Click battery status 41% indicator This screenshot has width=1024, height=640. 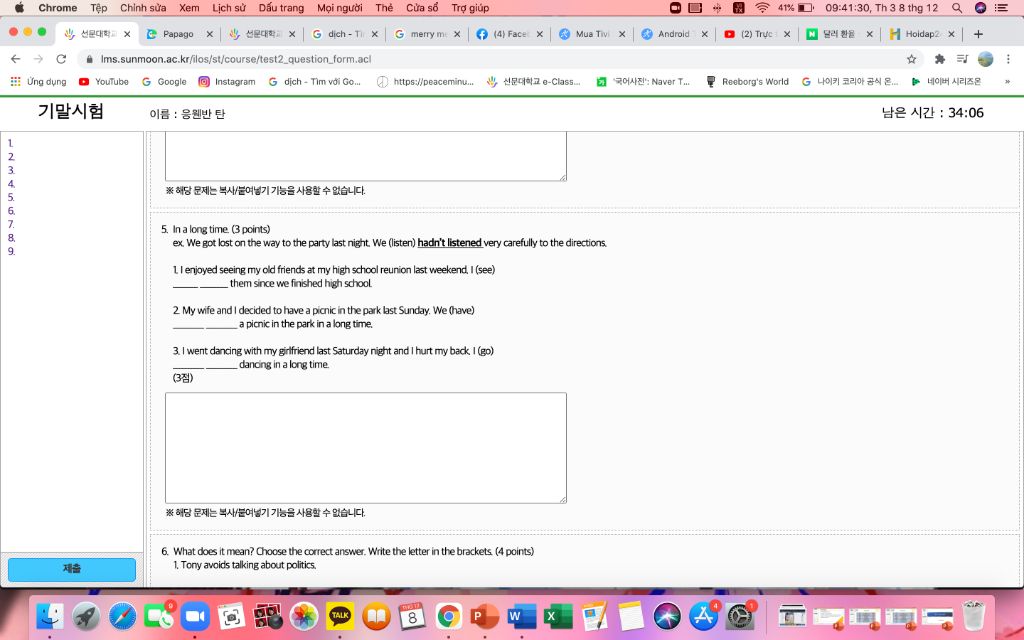tap(795, 8)
